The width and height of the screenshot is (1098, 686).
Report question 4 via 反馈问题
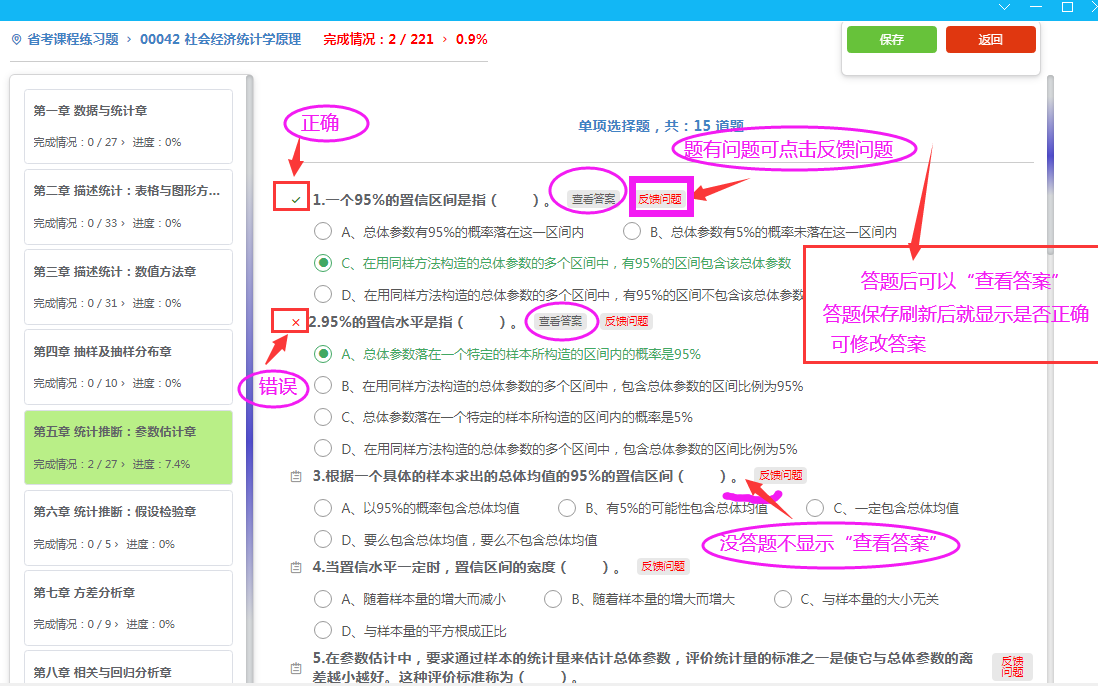tap(663, 566)
